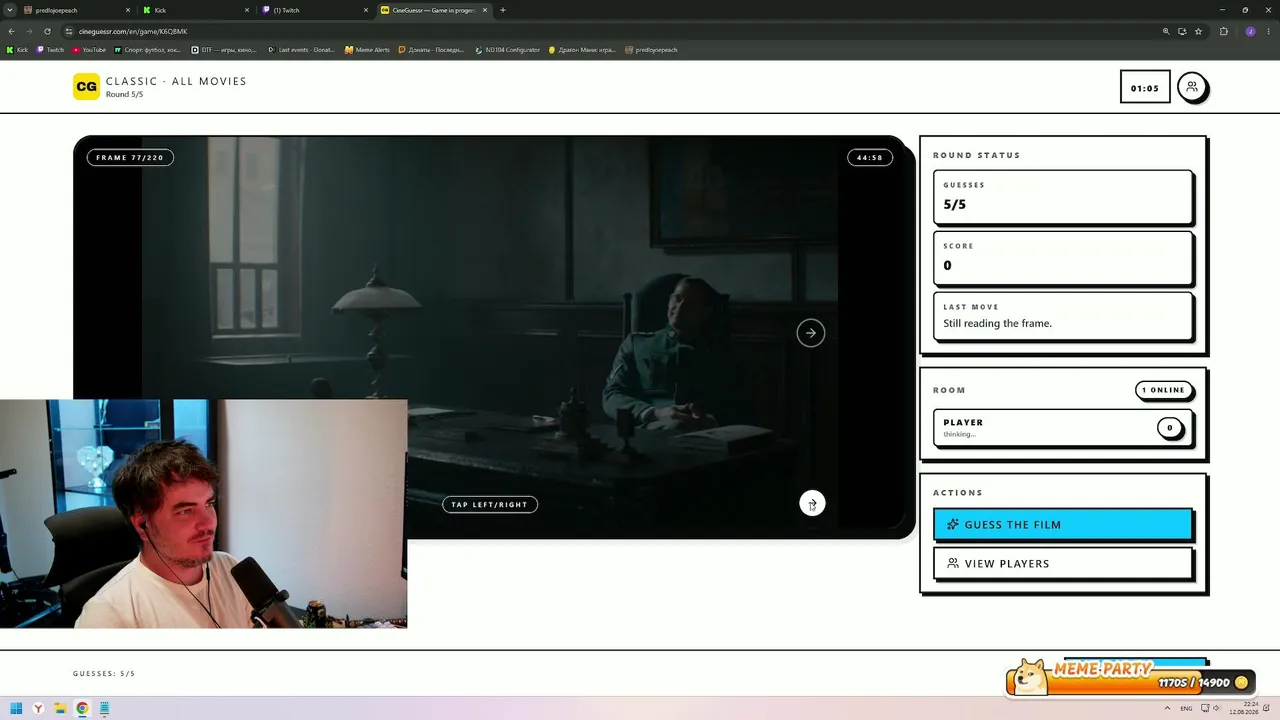
Task: Click the 44:58 frame timestamp badge
Action: (870, 157)
